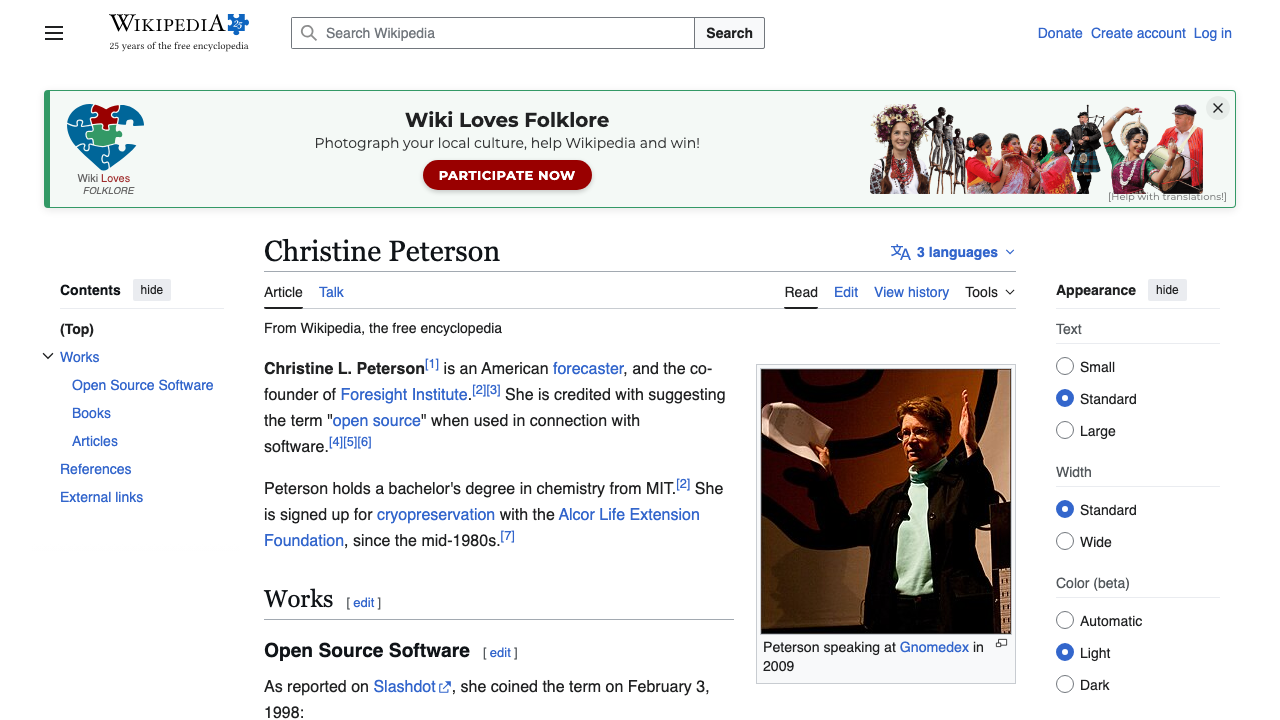
Task: Open the Edit tab
Action: pyautogui.click(x=846, y=292)
